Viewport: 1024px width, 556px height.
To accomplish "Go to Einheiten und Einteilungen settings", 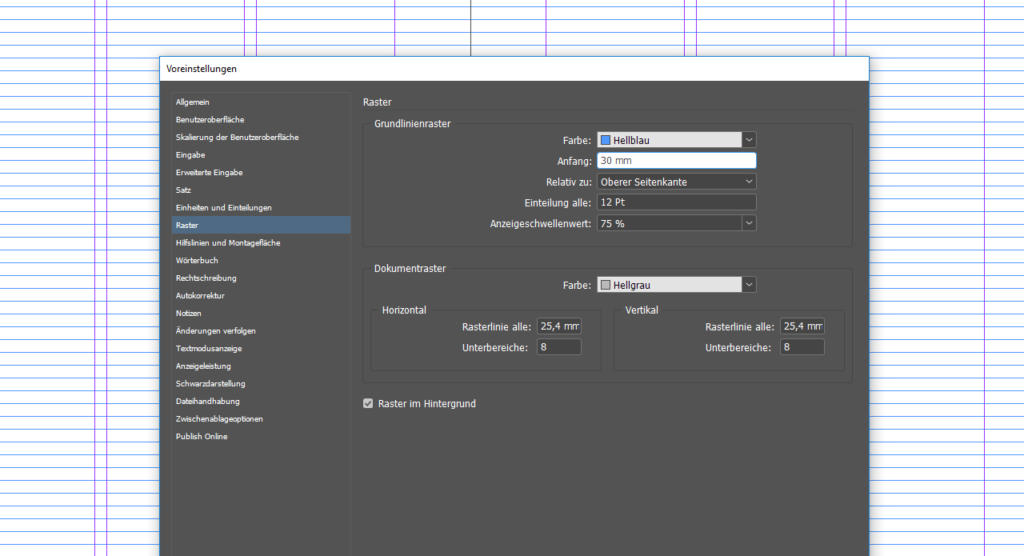I will 223,207.
